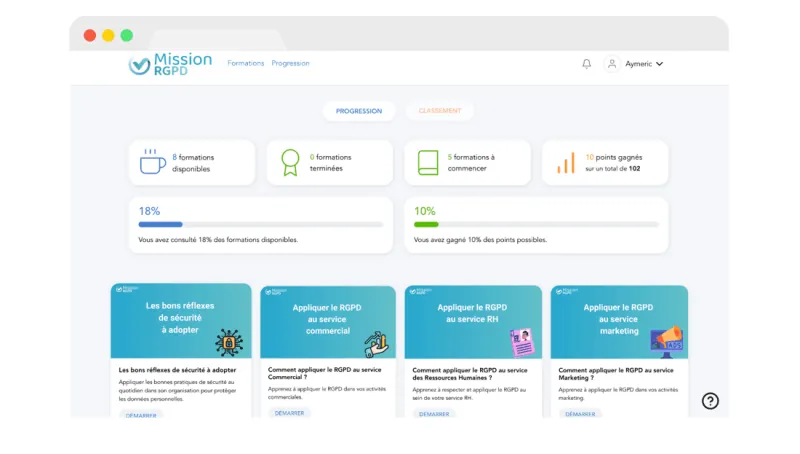Click the yellow minimize window button
The height and width of the screenshot is (454, 800).
pos(108,35)
